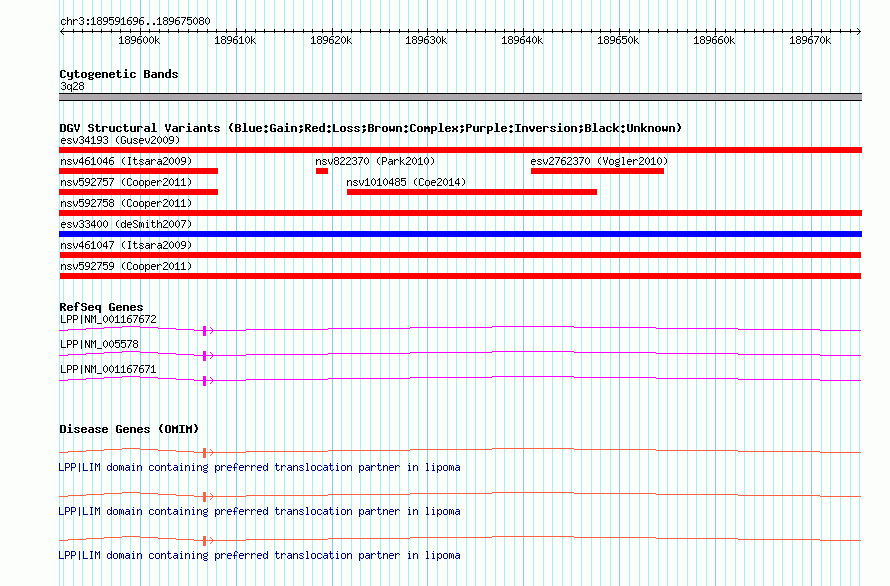
Task: Click the gray 3q28 cytogenetic band bar
Action: pos(460,97)
